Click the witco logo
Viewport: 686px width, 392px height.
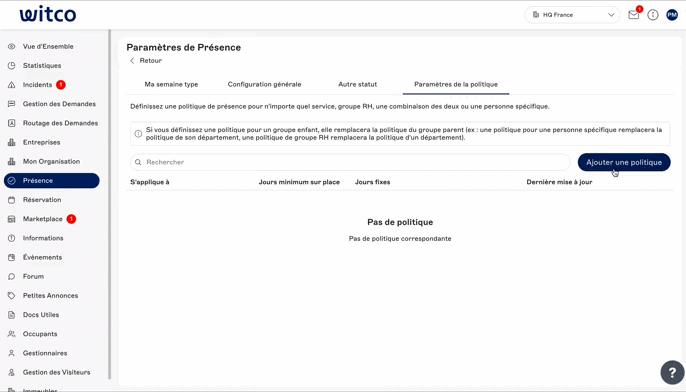[x=48, y=14]
